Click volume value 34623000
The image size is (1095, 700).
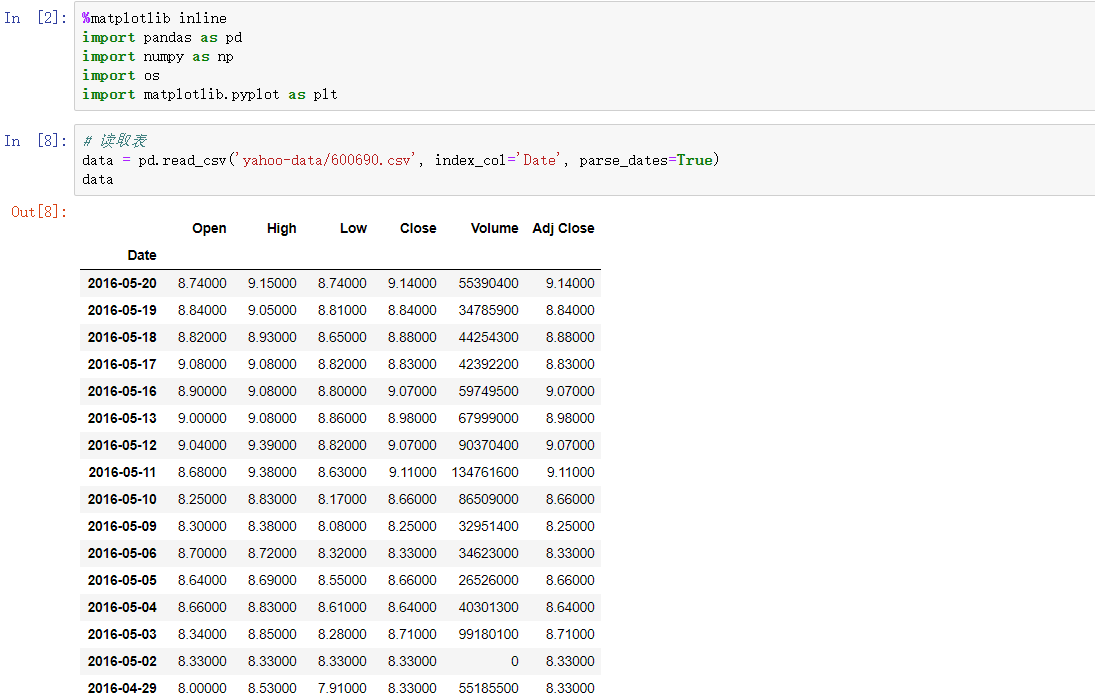(x=489, y=553)
